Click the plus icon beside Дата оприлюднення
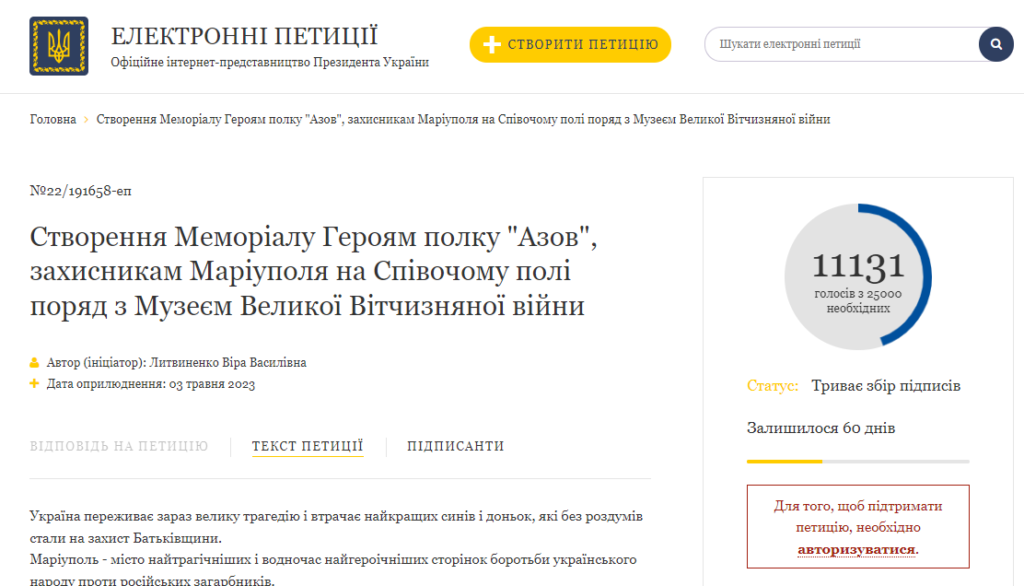This screenshot has width=1024, height=586. click(35, 383)
